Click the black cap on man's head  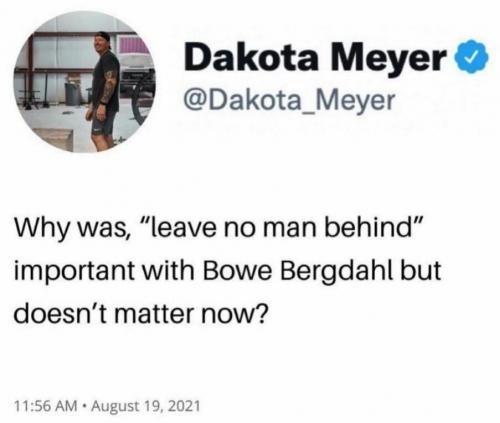(103, 36)
